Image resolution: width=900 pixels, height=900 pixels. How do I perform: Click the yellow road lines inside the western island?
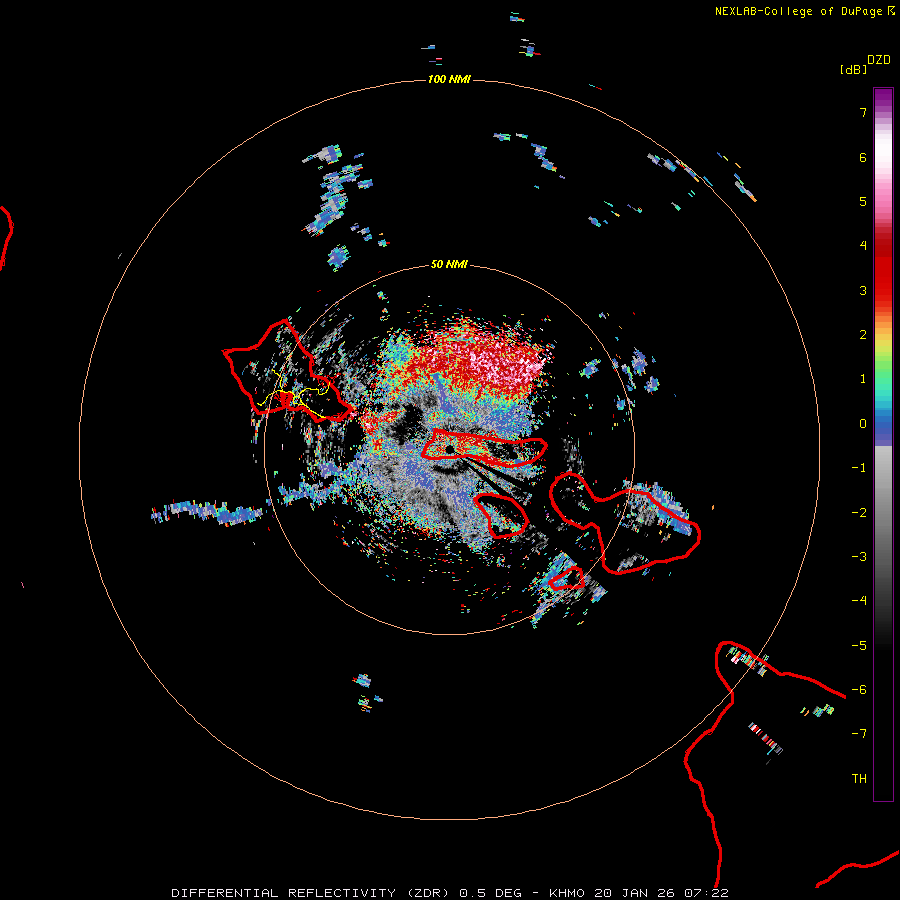(x=293, y=395)
